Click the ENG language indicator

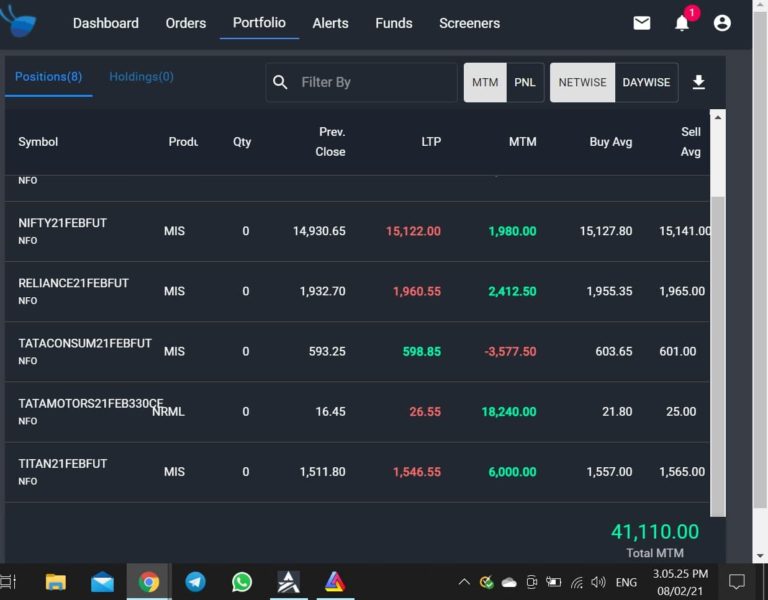(626, 582)
